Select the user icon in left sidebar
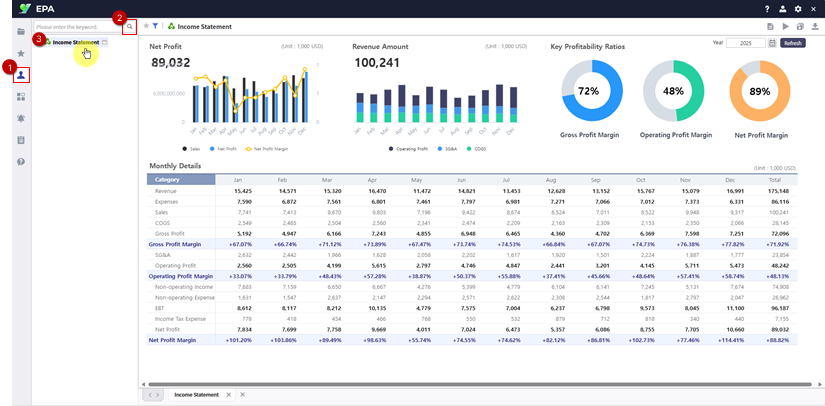 (x=21, y=75)
